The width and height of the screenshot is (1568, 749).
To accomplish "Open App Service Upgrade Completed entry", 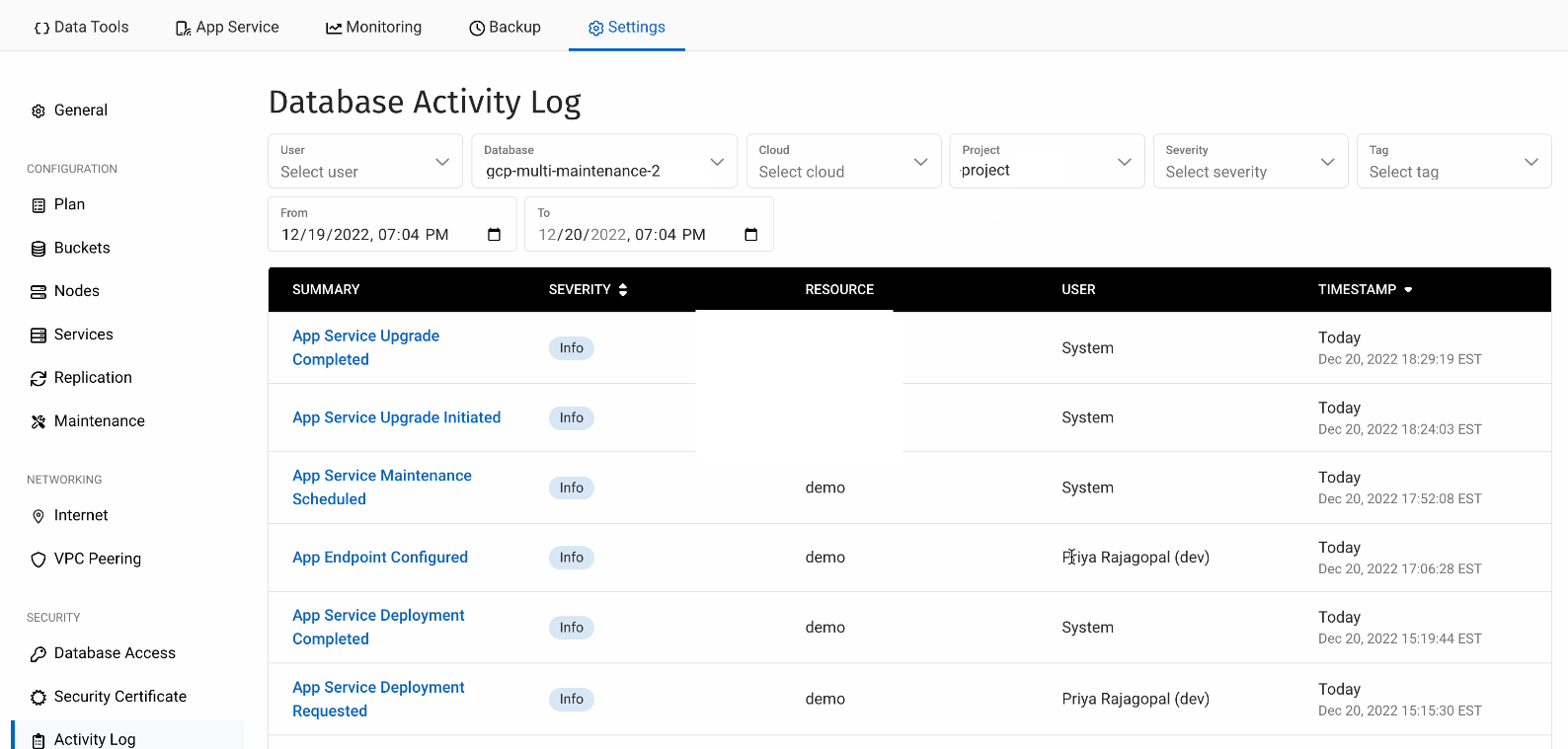I will click(365, 347).
